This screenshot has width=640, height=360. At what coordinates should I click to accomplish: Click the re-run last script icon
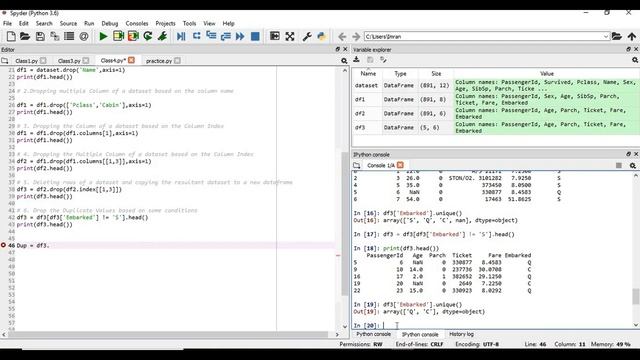click(148, 36)
